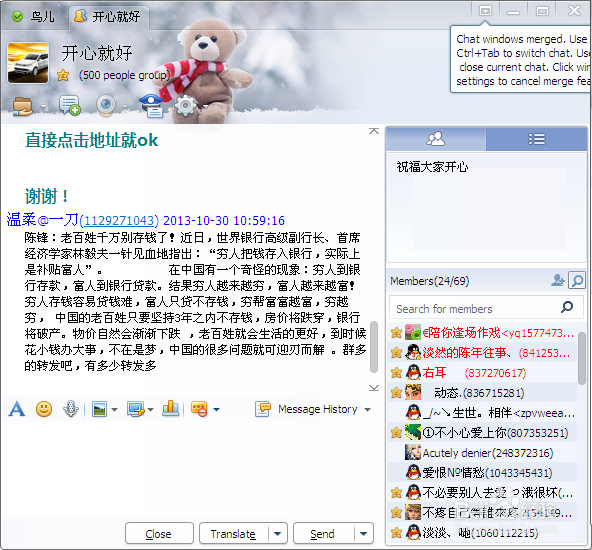
Task: Start a group video with webcam icon
Action: (x=106, y=105)
